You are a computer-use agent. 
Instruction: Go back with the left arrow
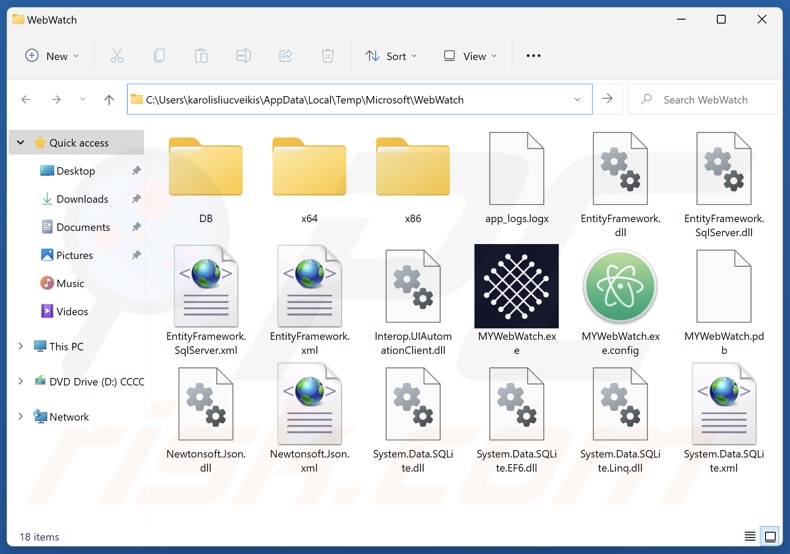click(26, 100)
